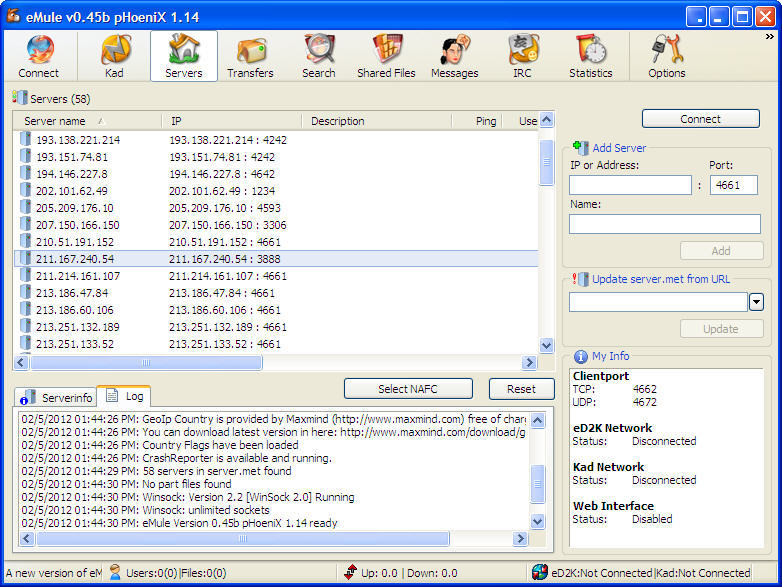Click the log pane horizontal scrollbar thumb
The height and width of the screenshot is (587, 782).
pyautogui.click(x=243, y=539)
